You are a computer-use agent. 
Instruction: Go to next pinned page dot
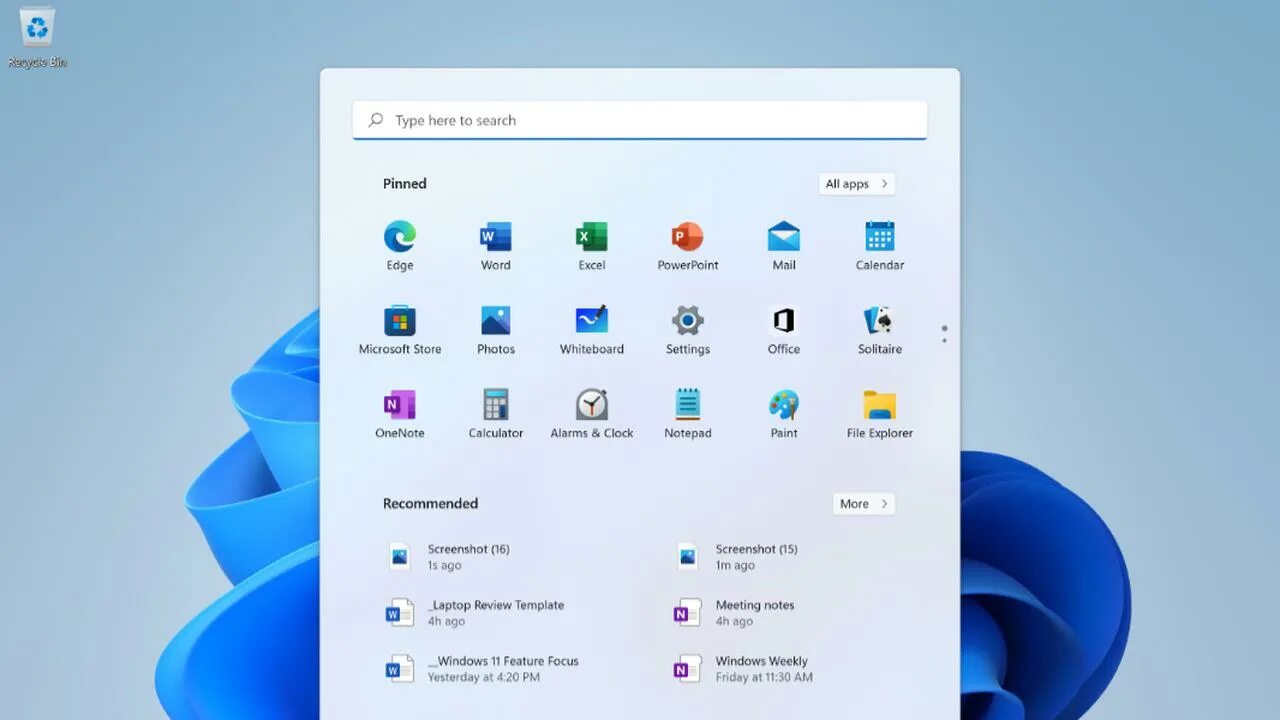pos(944,341)
